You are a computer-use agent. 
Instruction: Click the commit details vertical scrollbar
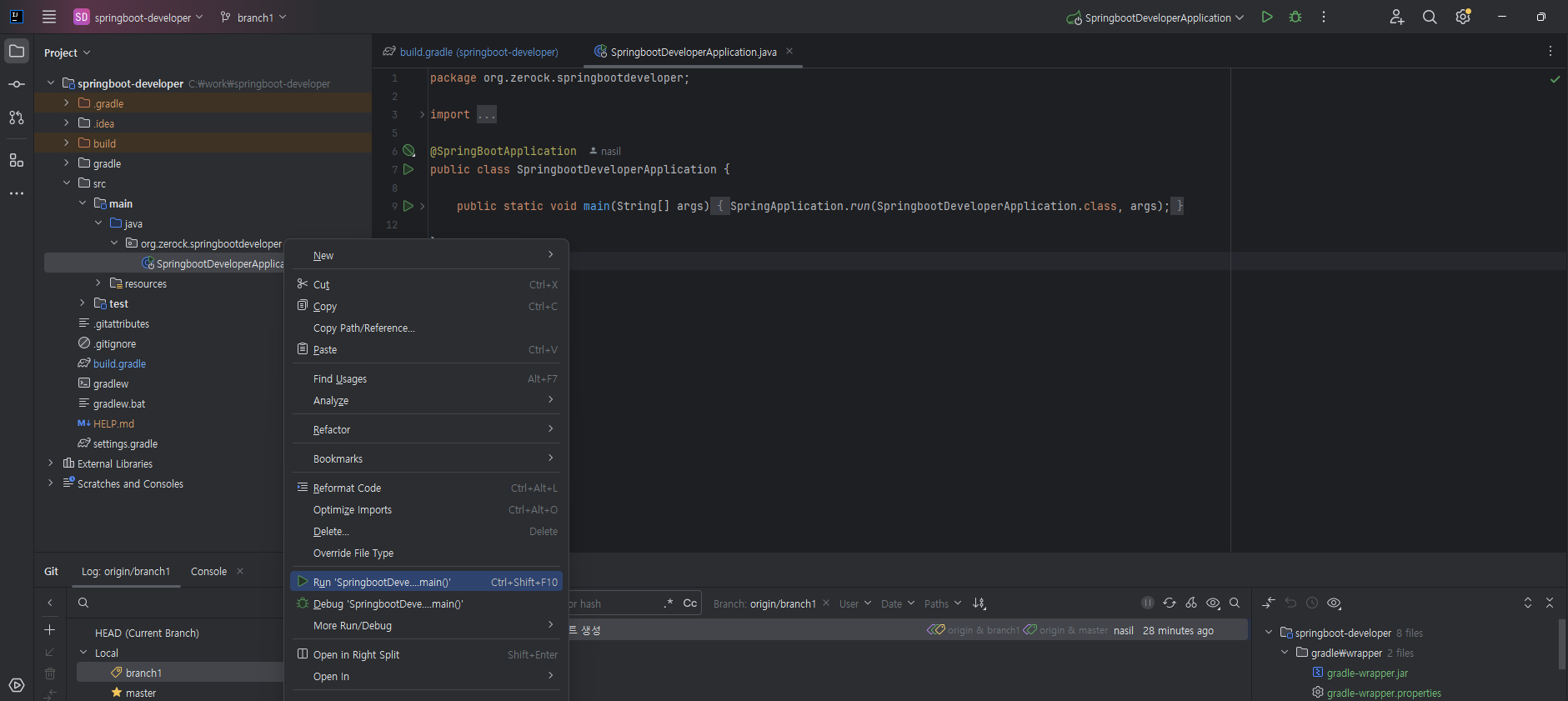click(x=1561, y=643)
